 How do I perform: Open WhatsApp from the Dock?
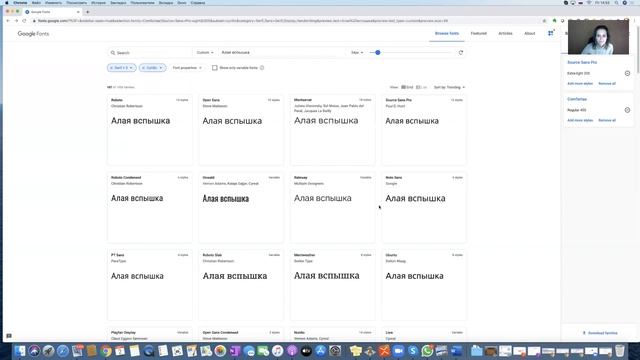(x=427, y=351)
